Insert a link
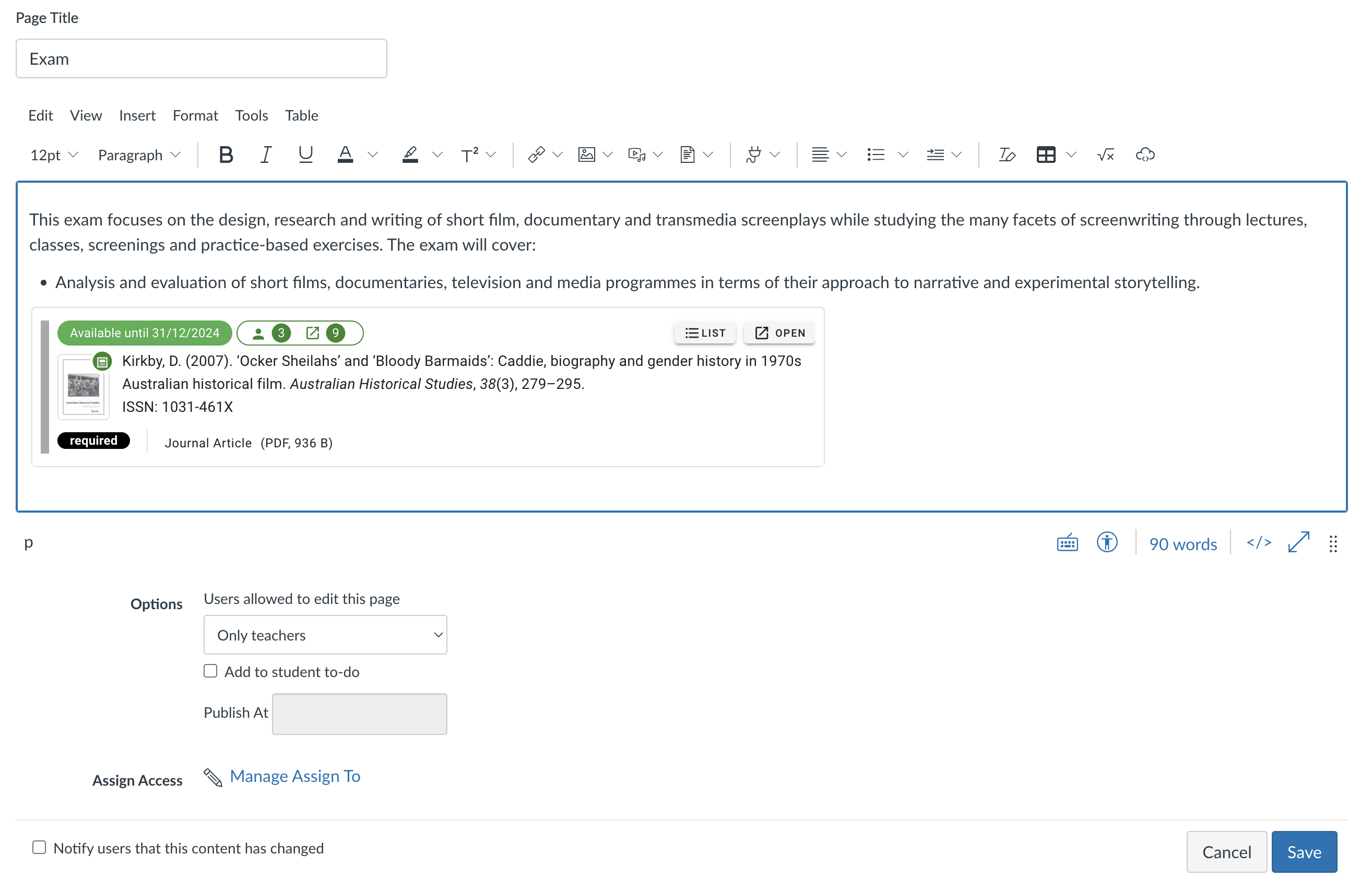 click(537, 154)
